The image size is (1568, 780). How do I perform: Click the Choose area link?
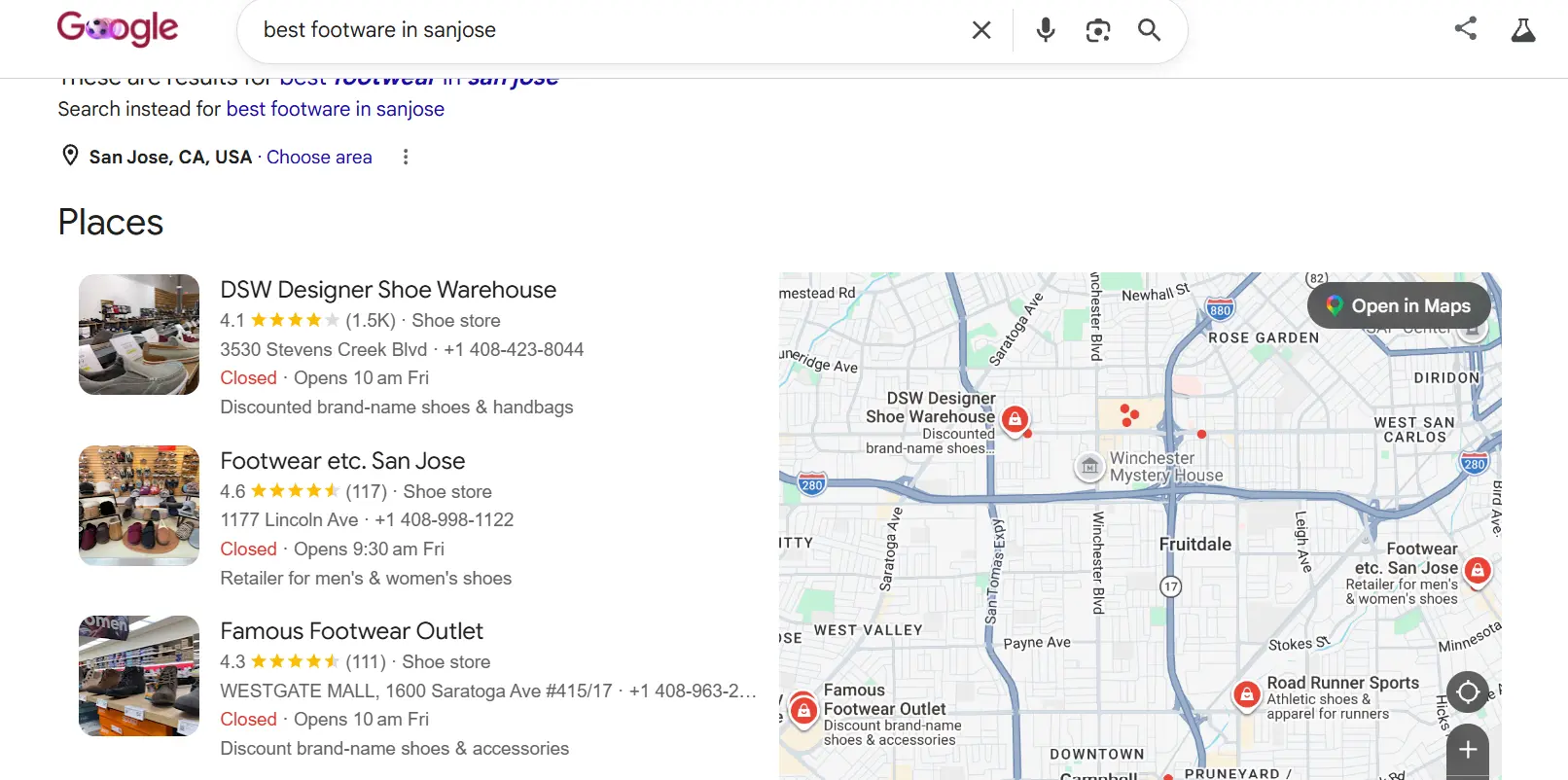pos(319,157)
